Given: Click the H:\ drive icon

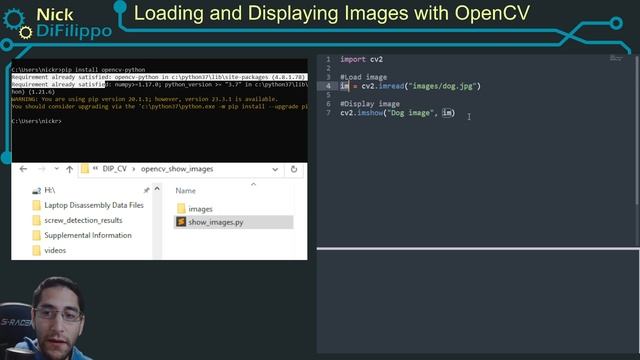Looking at the screenshot, I should [36, 191].
